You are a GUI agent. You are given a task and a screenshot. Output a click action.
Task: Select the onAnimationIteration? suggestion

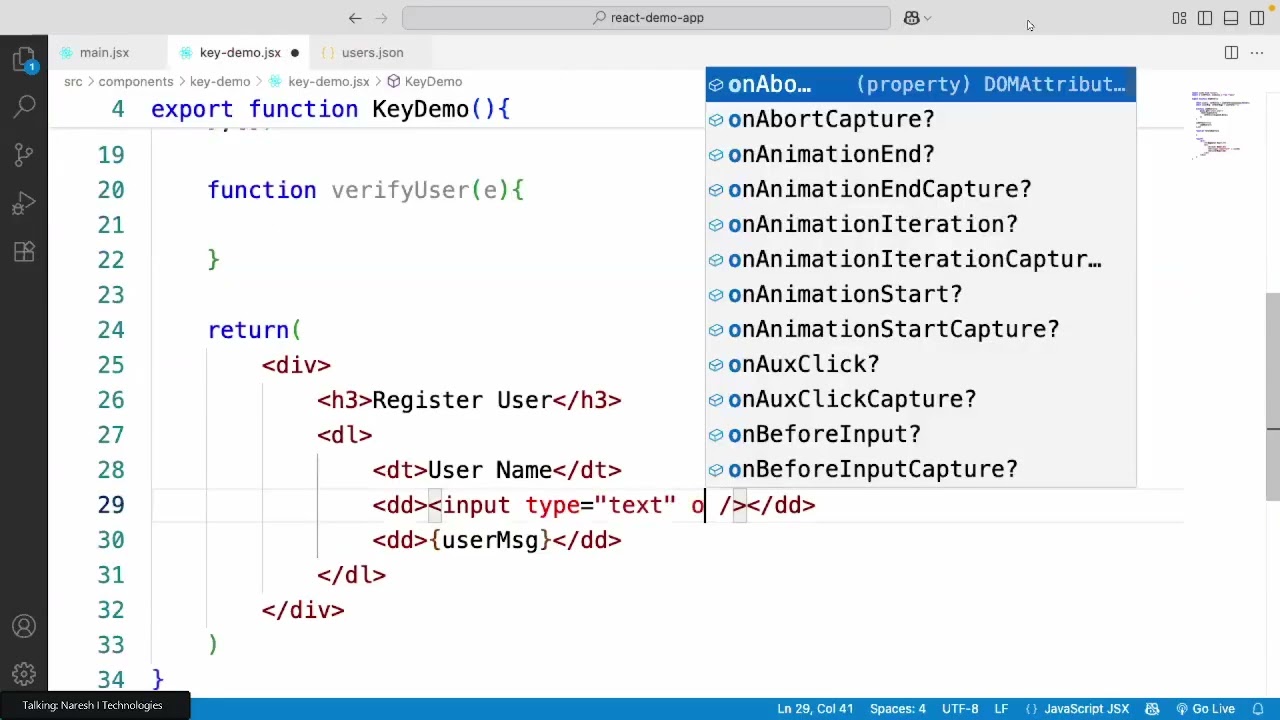(921, 224)
